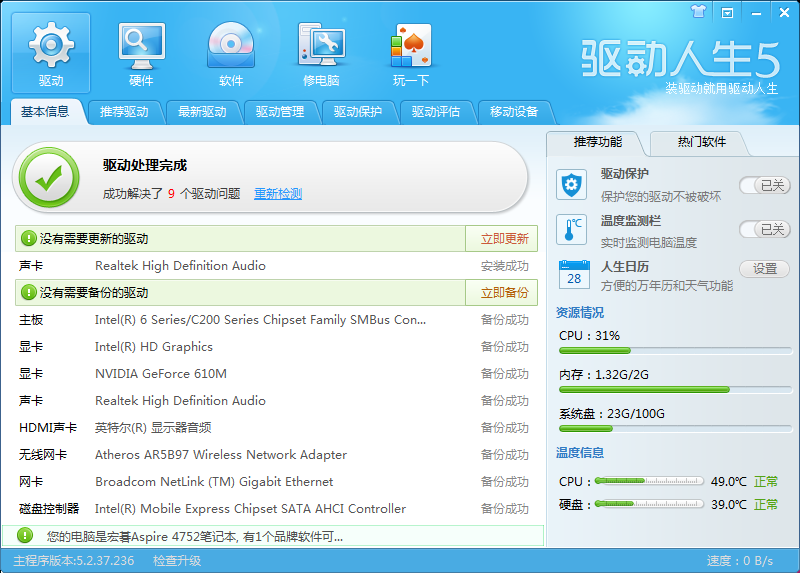Switch to the 移动设备 tab

pos(514,112)
